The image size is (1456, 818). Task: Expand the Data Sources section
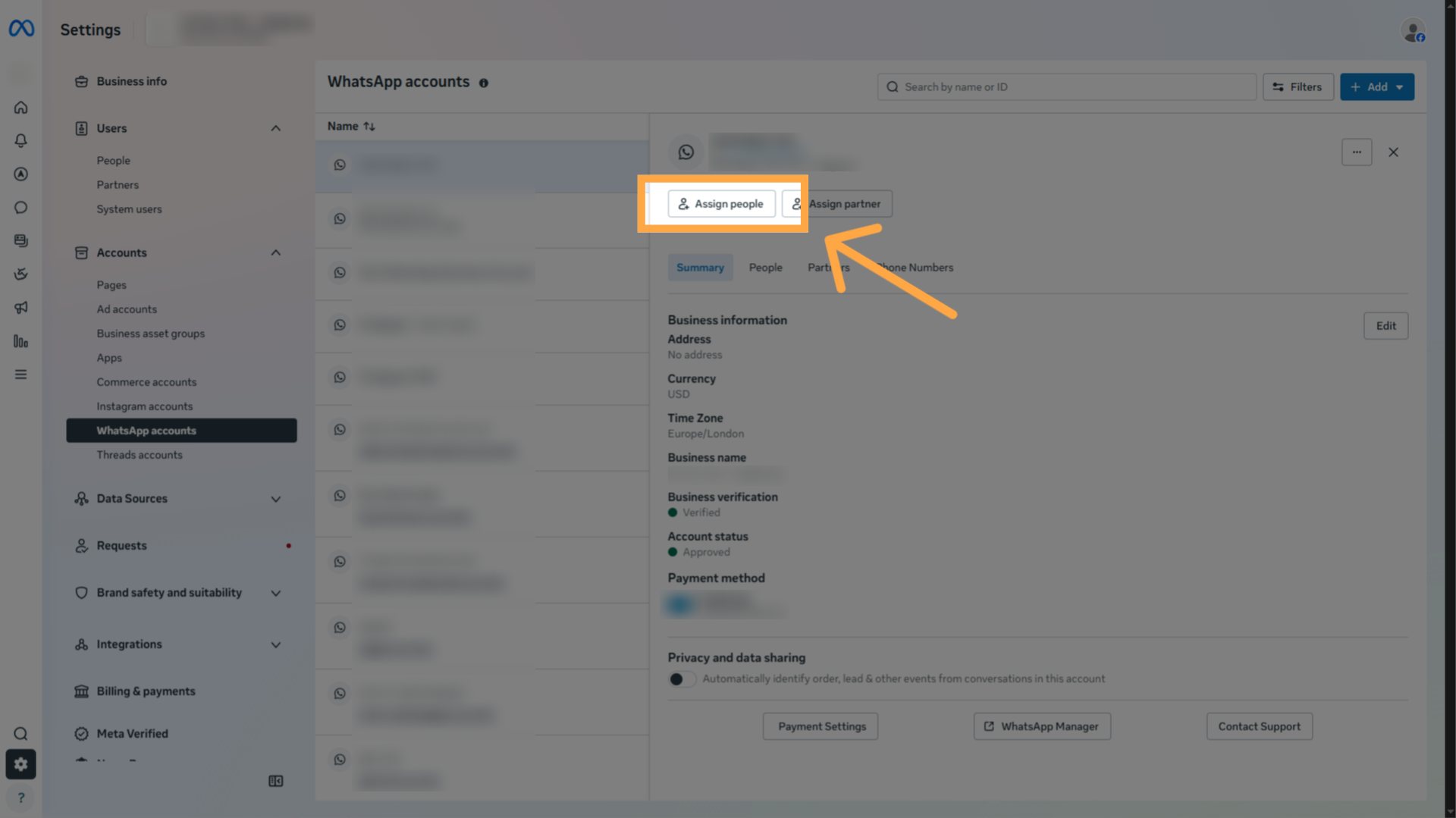pyautogui.click(x=276, y=500)
